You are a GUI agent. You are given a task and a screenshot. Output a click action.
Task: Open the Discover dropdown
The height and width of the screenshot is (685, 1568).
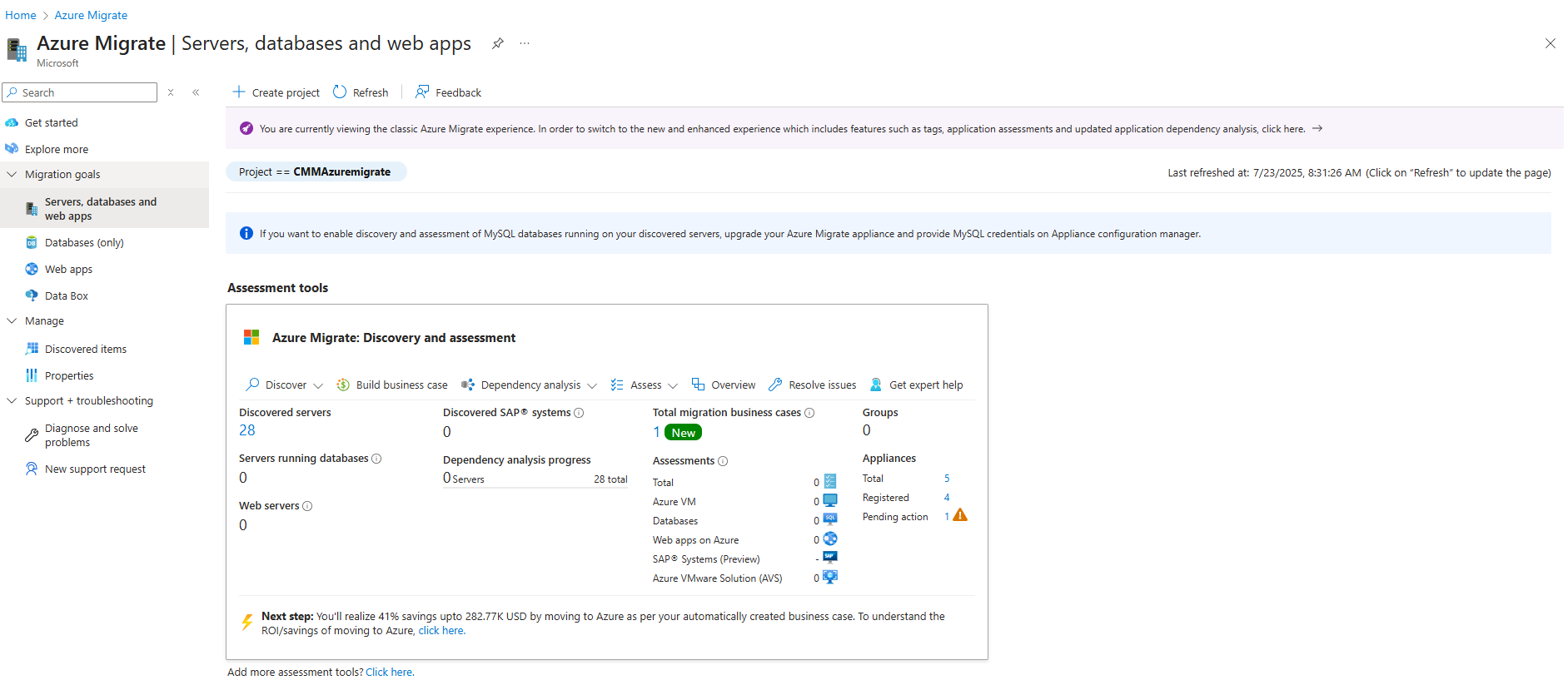click(284, 385)
